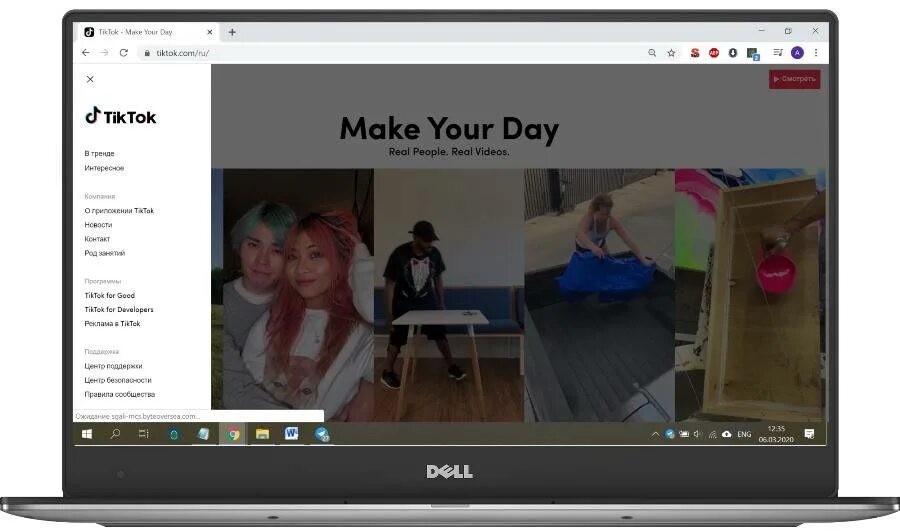Open the Правила сообщества link

coord(119,394)
